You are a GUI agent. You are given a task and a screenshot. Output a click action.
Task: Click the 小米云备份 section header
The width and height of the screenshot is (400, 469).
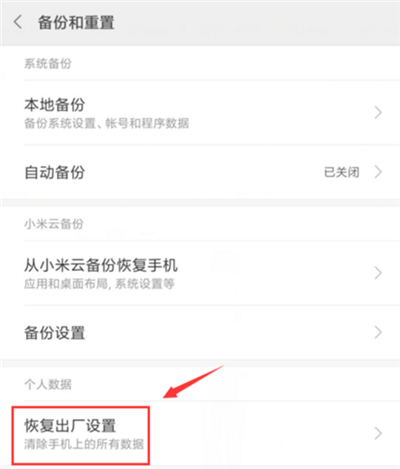pyautogui.click(x=54, y=224)
